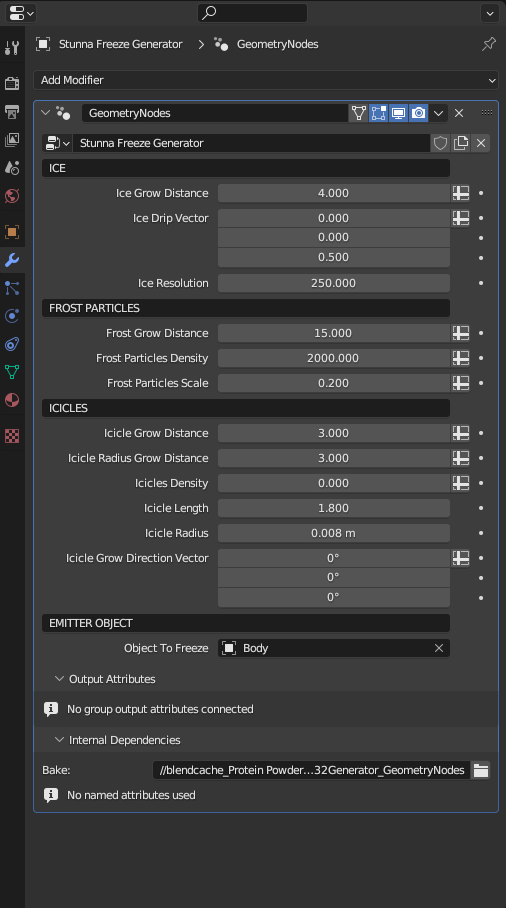This screenshot has width=506, height=908.
Task: Open the Physics properties tab
Action: click(12, 316)
